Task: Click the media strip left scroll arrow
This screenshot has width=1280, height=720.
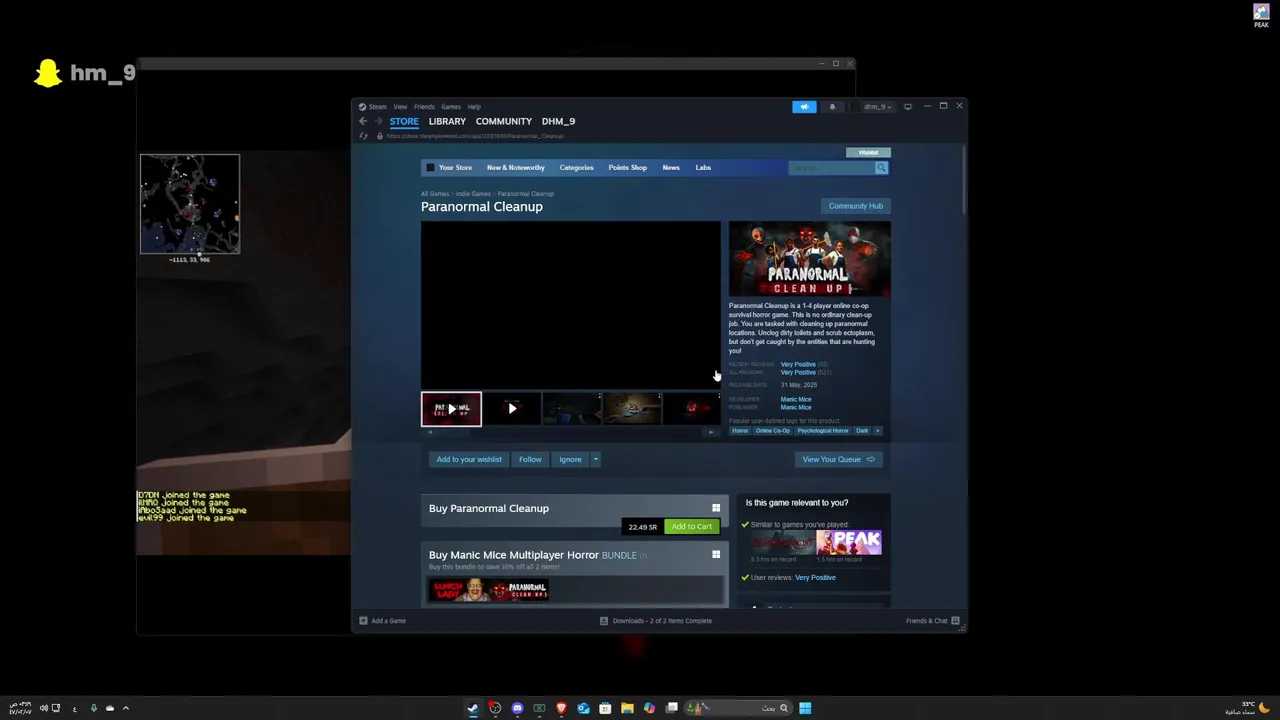Action: click(x=430, y=432)
